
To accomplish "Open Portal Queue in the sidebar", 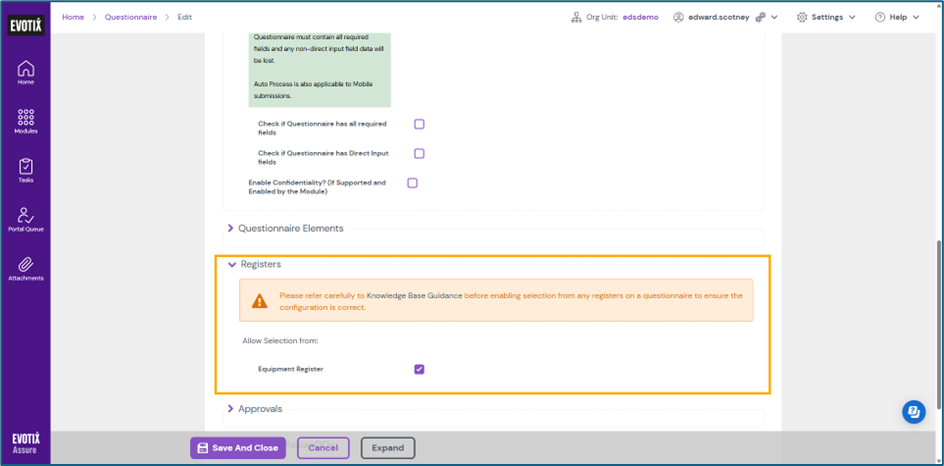I will (x=25, y=219).
